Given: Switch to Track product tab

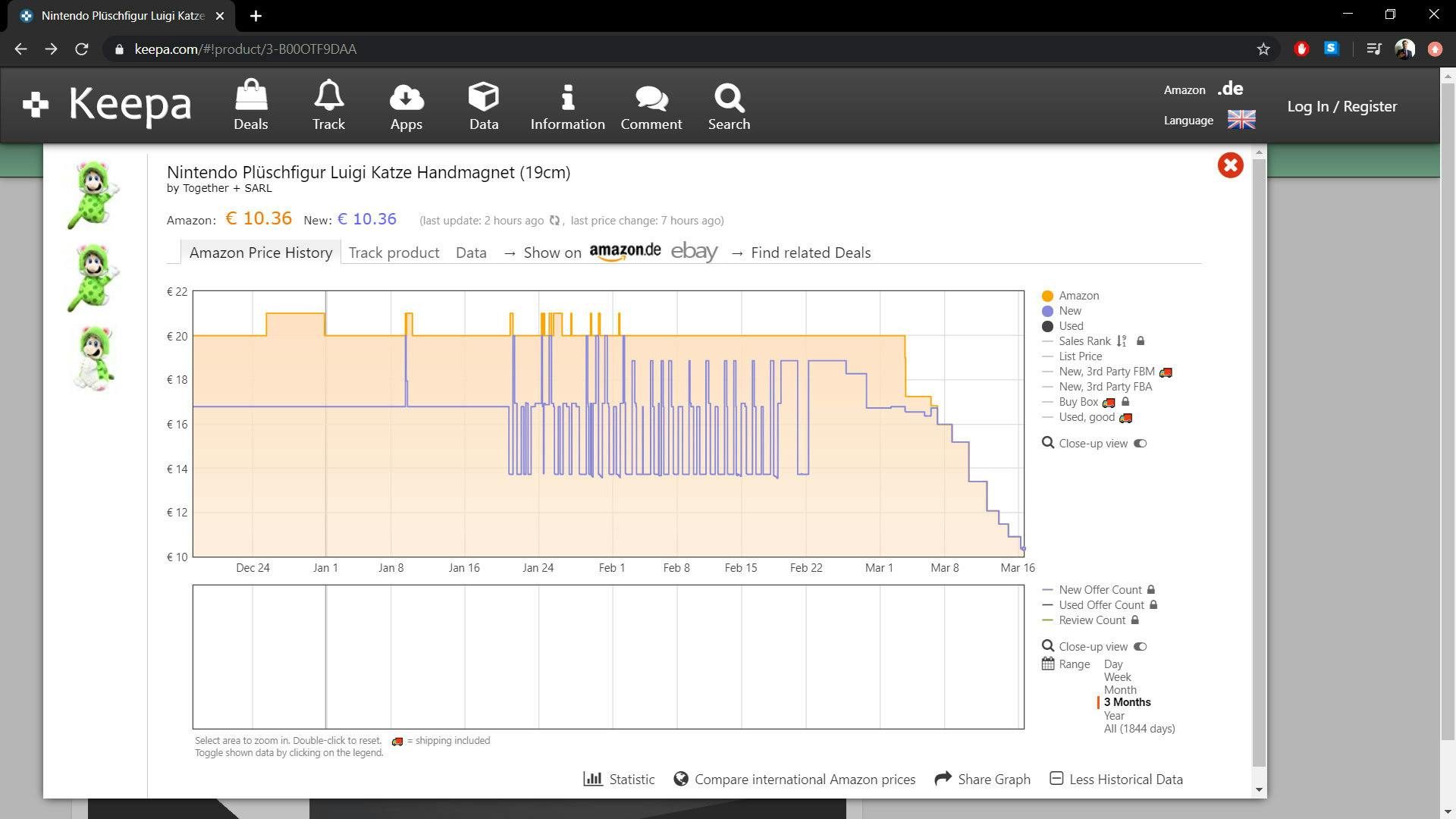Looking at the screenshot, I should pyautogui.click(x=394, y=253).
